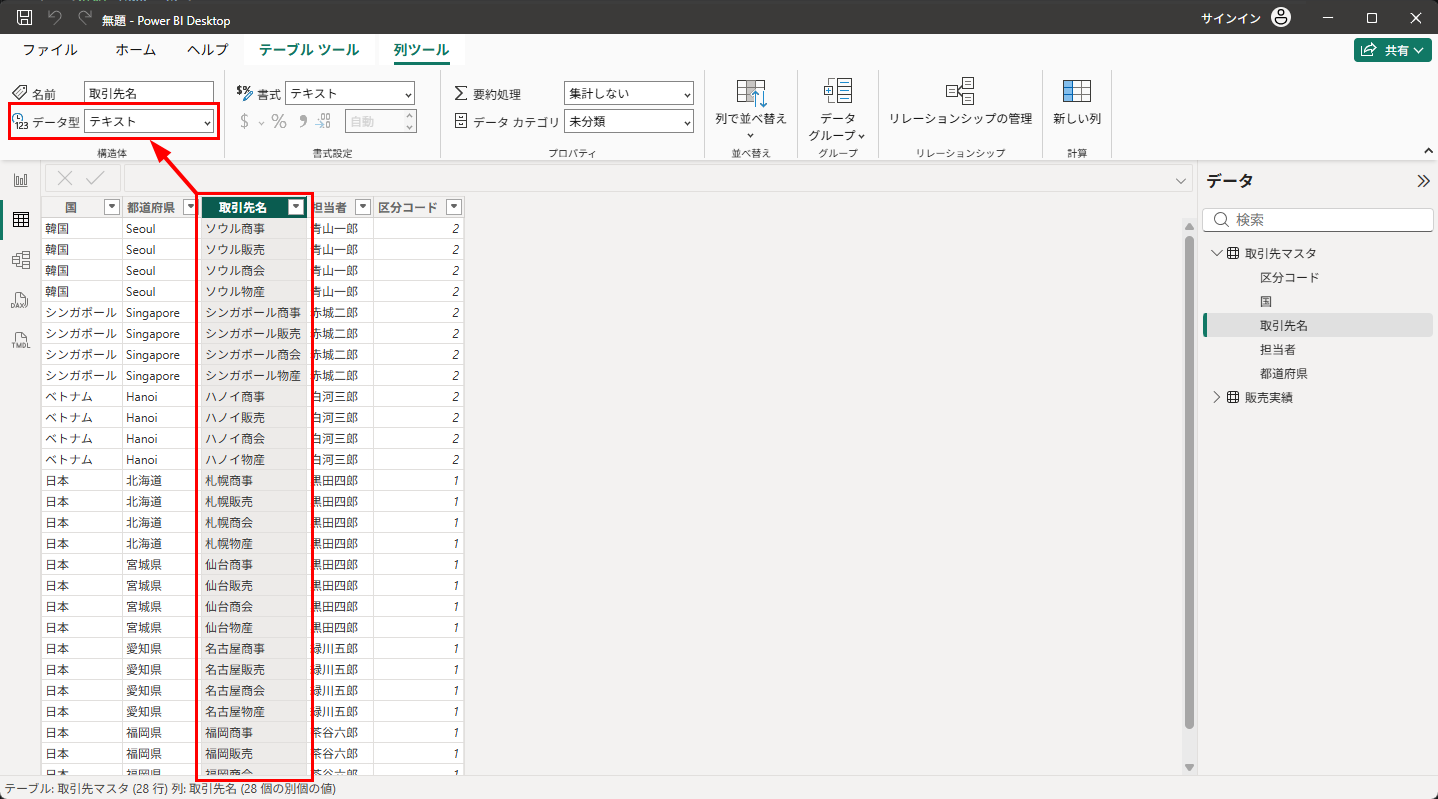Click the 名前 column name field

(149, 93)
